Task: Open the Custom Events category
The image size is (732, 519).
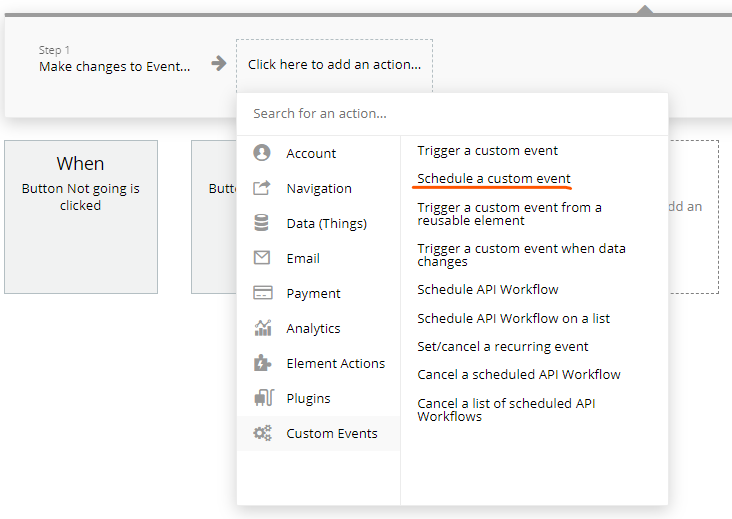Action: [331, 433]
